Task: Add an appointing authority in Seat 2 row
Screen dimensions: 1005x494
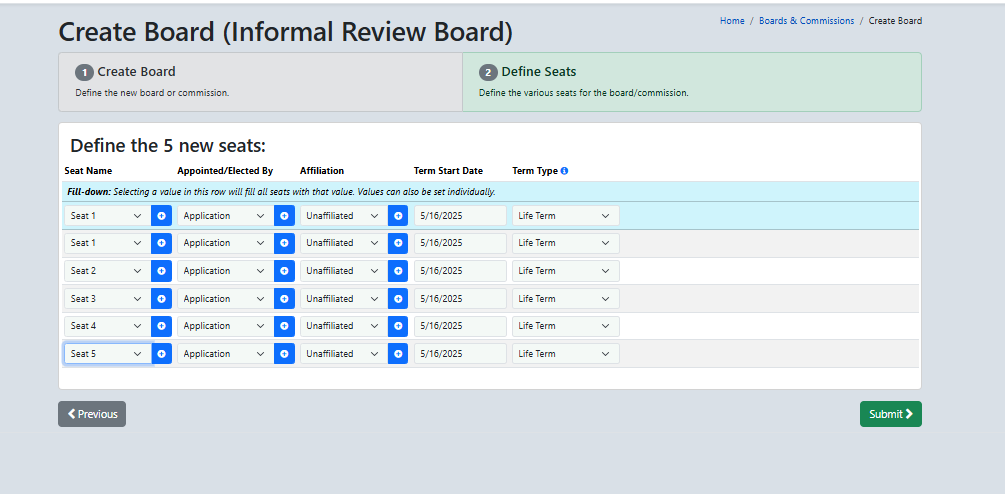Action: [x=285, y=271]
